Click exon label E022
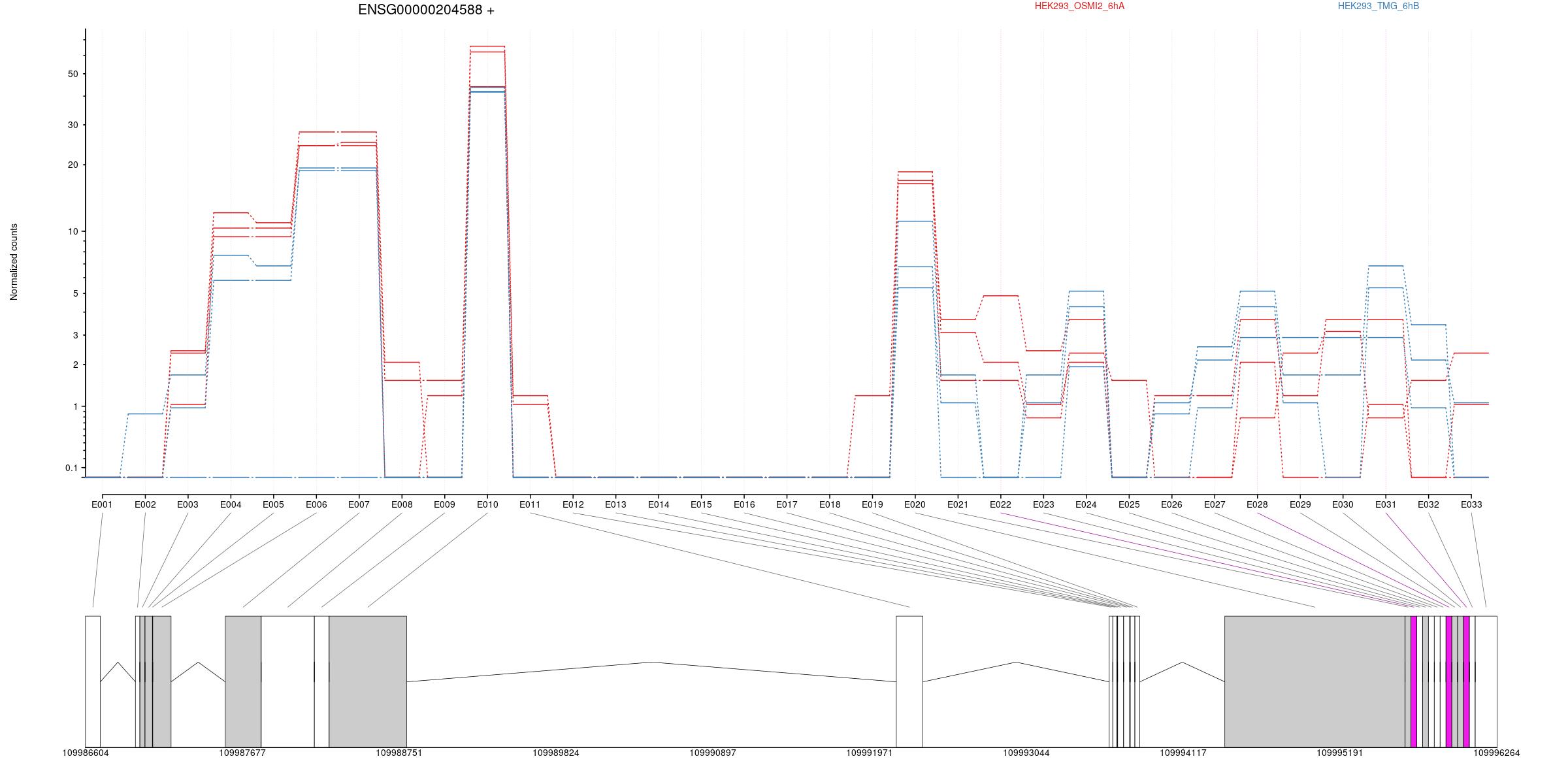1568x784 pixels. coord(1000,504)
